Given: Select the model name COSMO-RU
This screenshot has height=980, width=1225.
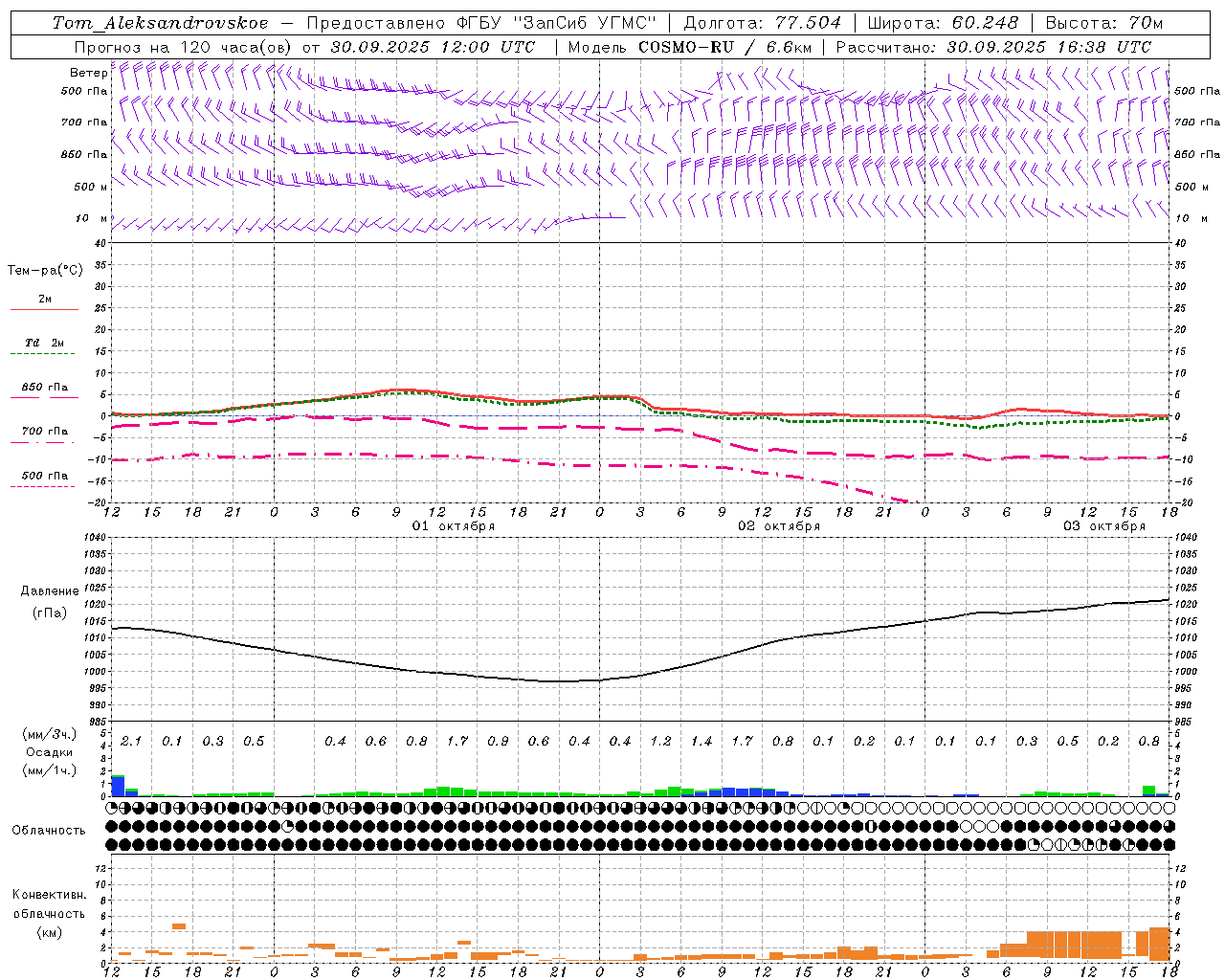Looking at the screenshot, I should [x=686, y=47].
